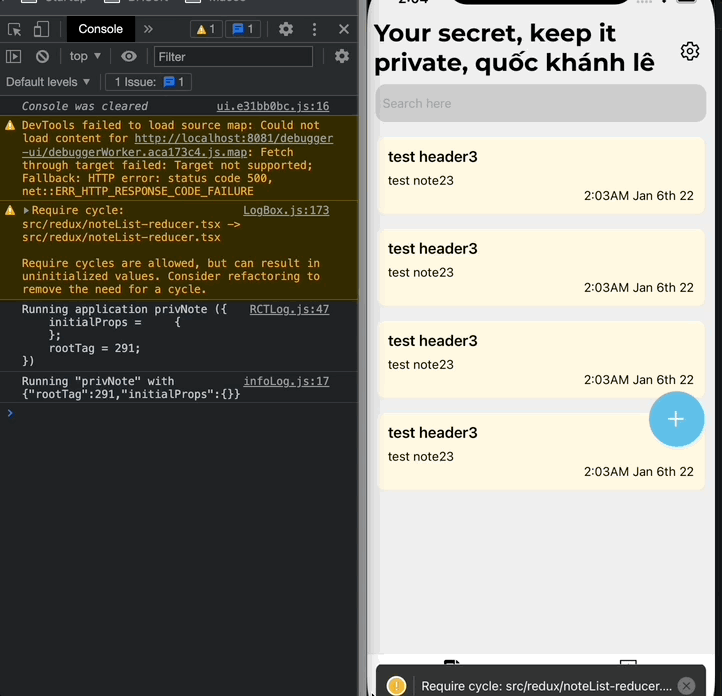Open the first test header3 note

click(x=541, y=175)
